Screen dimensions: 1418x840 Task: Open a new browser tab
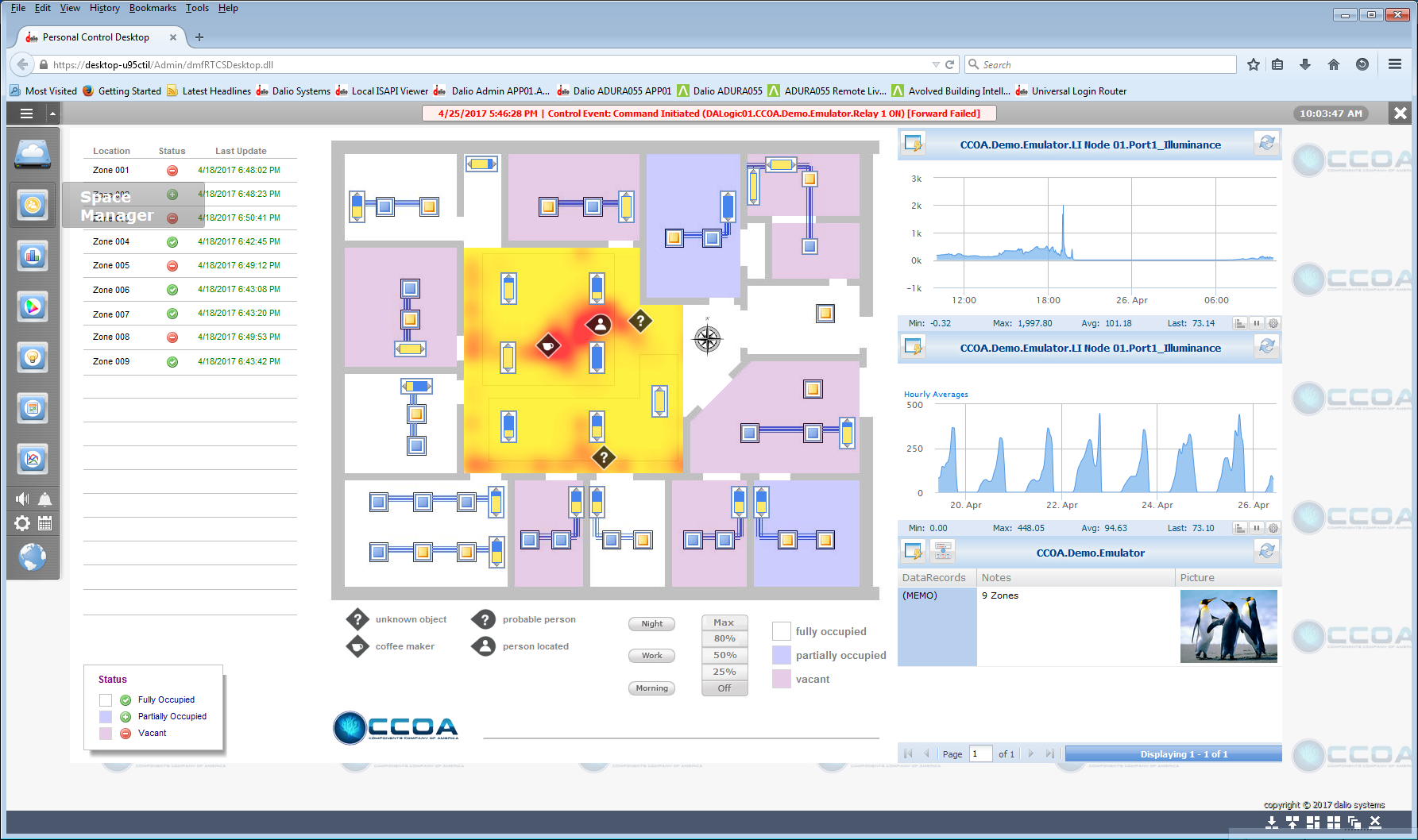(199, 37)
